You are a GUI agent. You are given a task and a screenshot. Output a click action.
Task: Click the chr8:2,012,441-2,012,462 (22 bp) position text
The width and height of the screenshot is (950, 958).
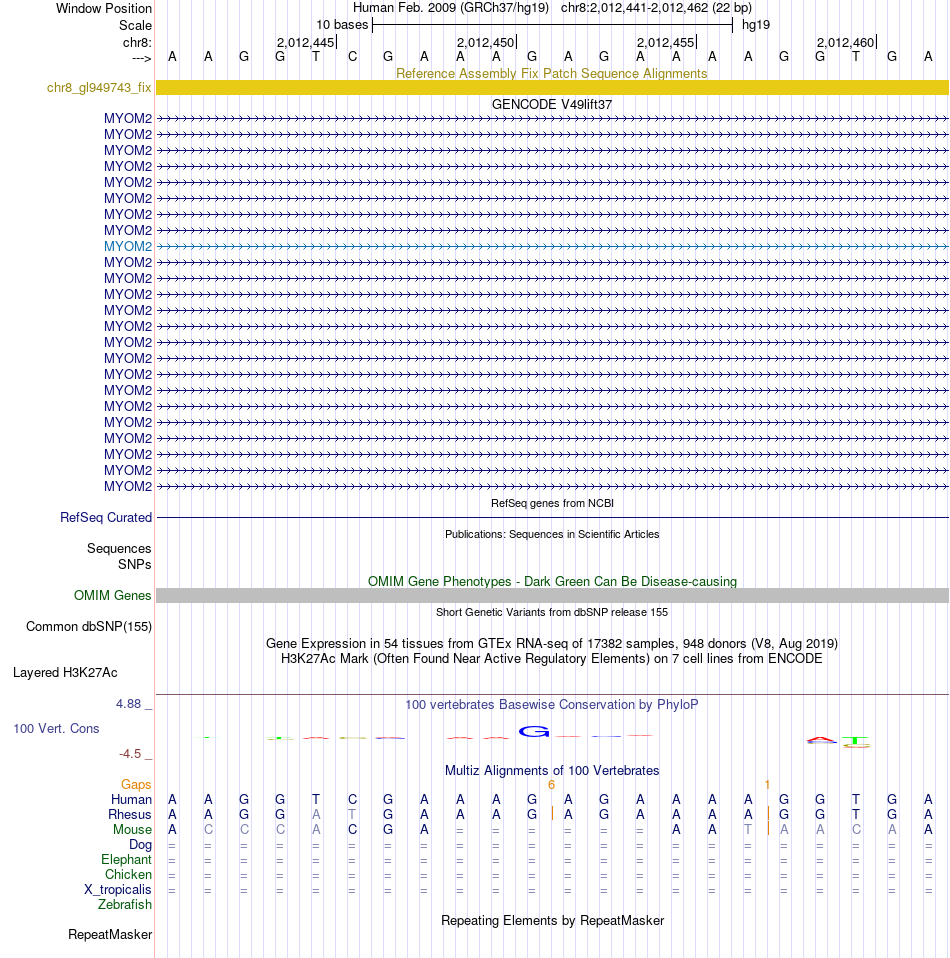click(x=656, y=8)
